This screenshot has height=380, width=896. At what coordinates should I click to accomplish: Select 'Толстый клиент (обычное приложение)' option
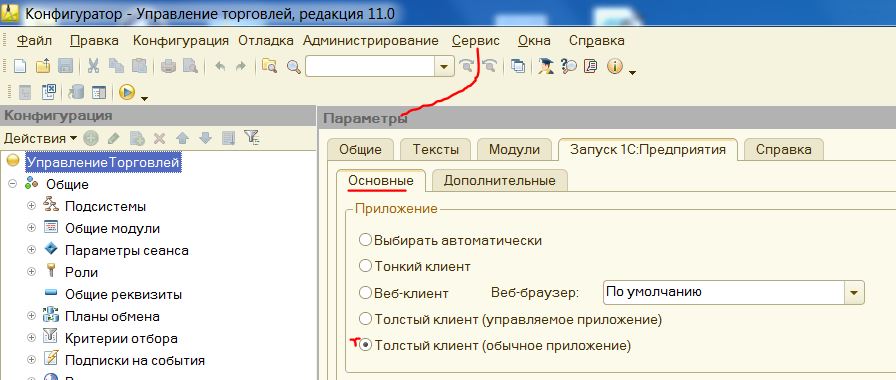coord(365,345)
